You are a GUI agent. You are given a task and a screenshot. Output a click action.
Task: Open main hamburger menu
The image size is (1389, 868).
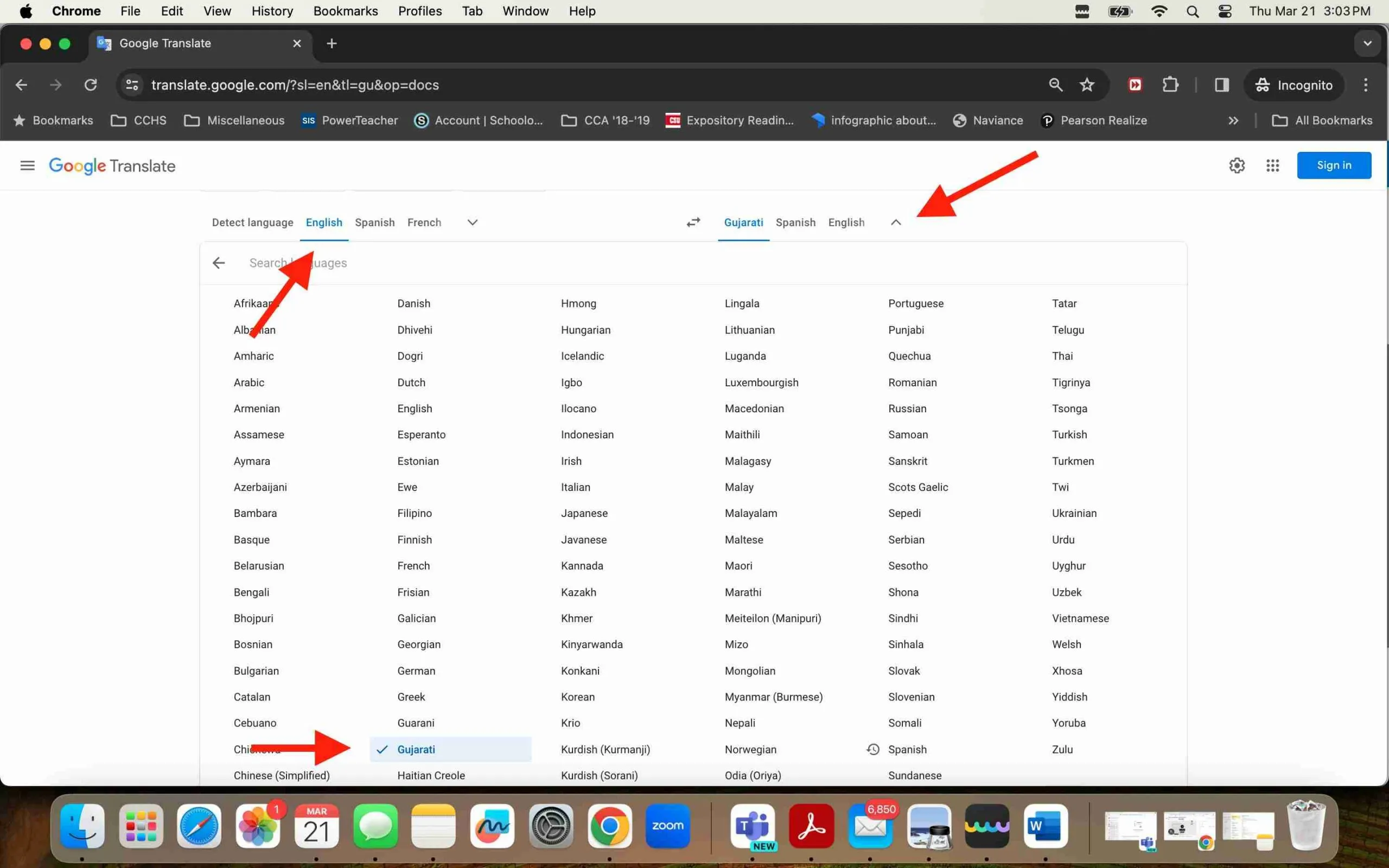[x=28, y=166]
